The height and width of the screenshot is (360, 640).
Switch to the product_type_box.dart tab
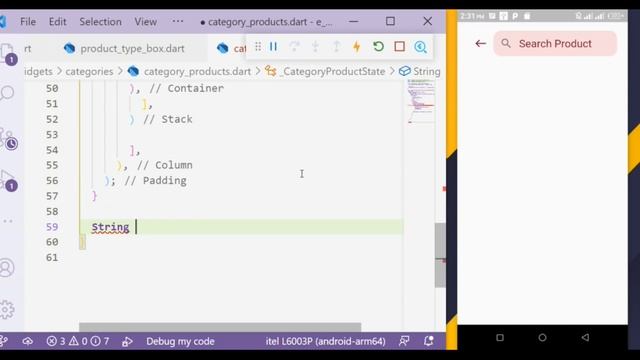(124, 49)
